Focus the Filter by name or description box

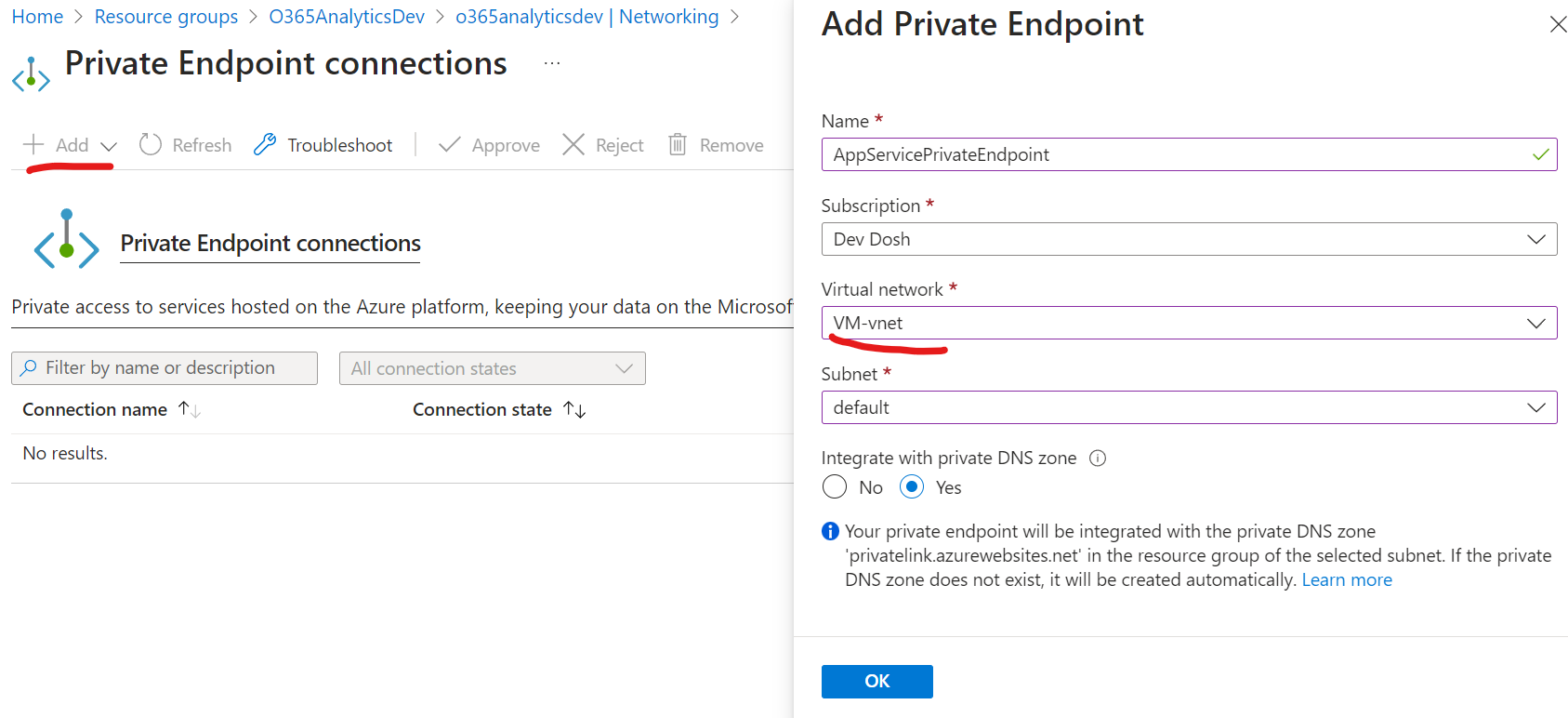coord(165,367)
